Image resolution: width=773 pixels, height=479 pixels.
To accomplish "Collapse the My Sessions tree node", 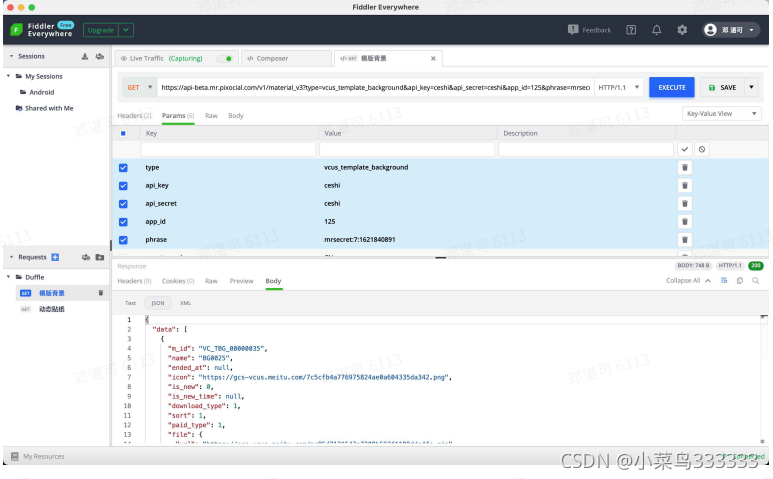I will pyautogui.click(x=8, y=76).
